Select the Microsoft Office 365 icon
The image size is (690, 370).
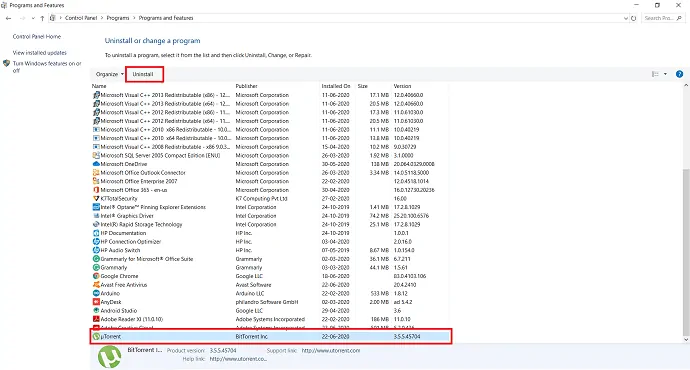coord(96,190)
